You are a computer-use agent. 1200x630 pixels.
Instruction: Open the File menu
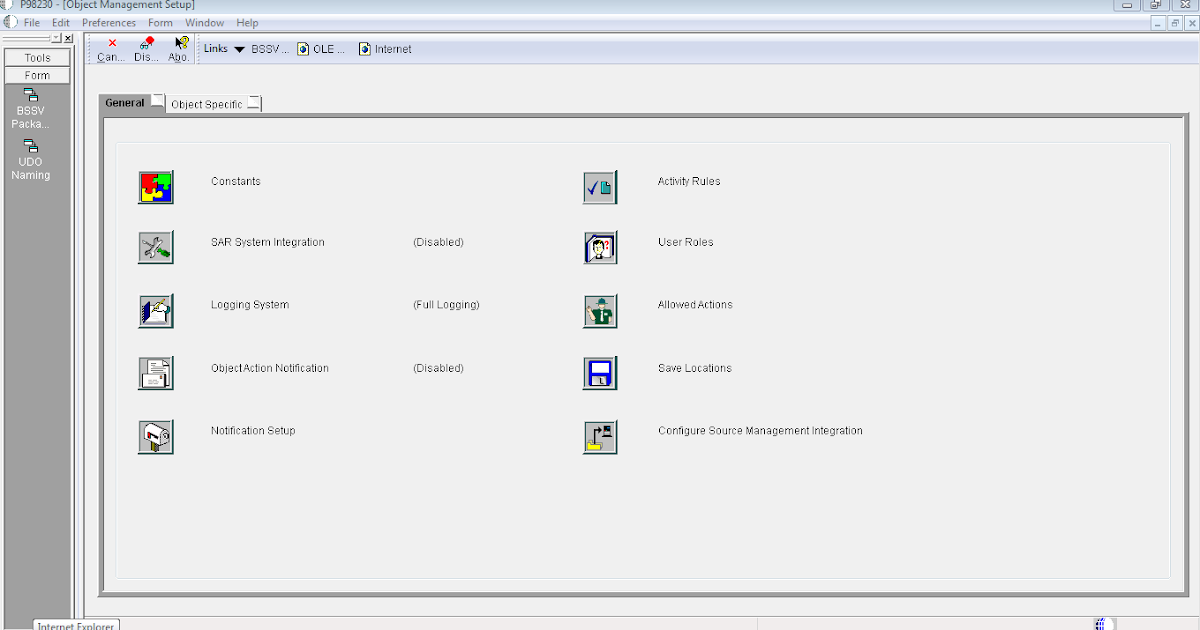(x=32, y=23)
